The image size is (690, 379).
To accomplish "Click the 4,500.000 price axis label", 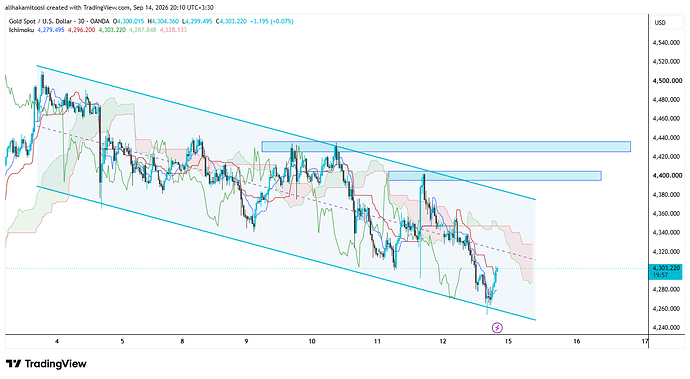I will click(x=667, y=81).
